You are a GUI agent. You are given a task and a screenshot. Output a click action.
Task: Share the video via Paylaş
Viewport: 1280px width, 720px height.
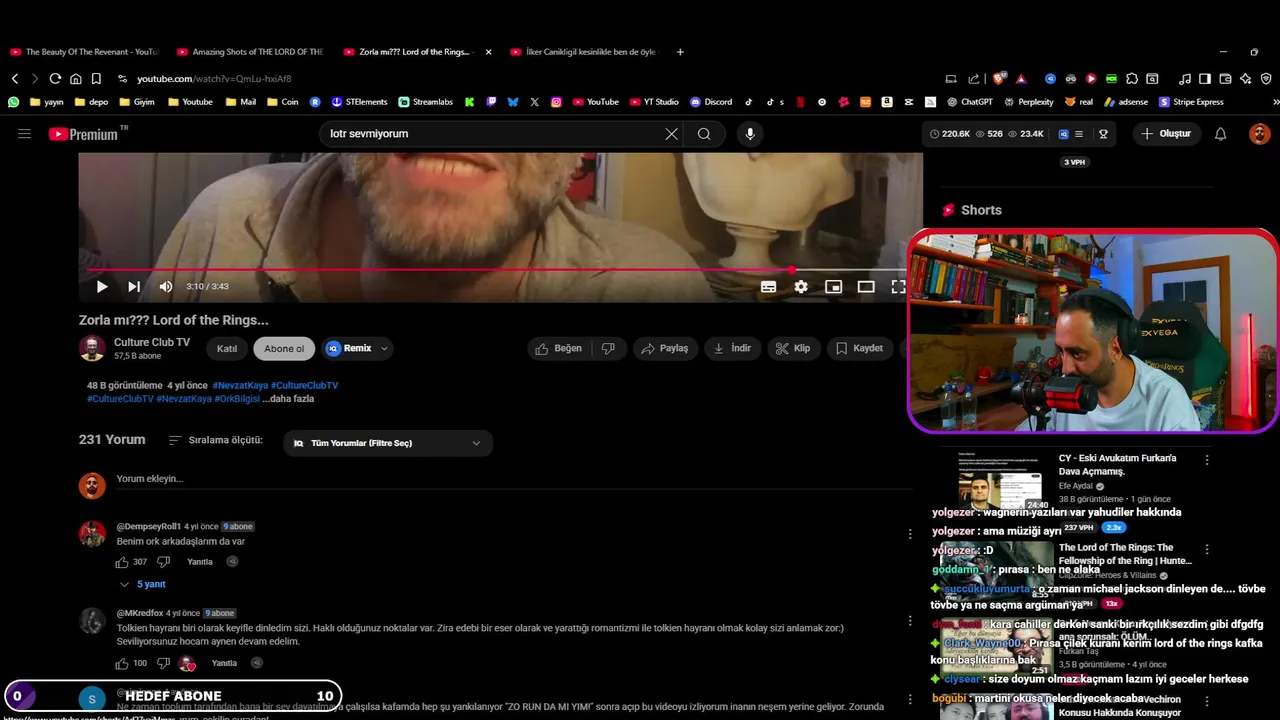(665, 349)
